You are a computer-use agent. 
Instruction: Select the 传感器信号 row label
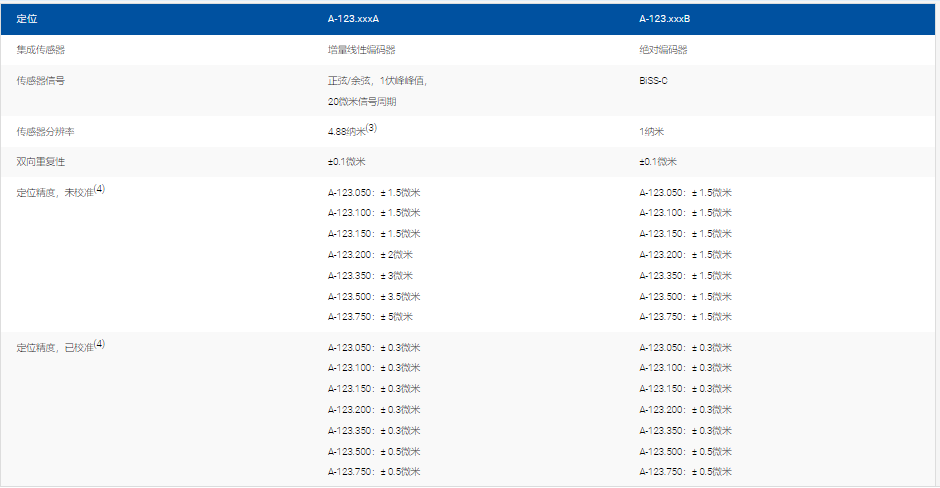pyautogui.click(x=41, y=80)
